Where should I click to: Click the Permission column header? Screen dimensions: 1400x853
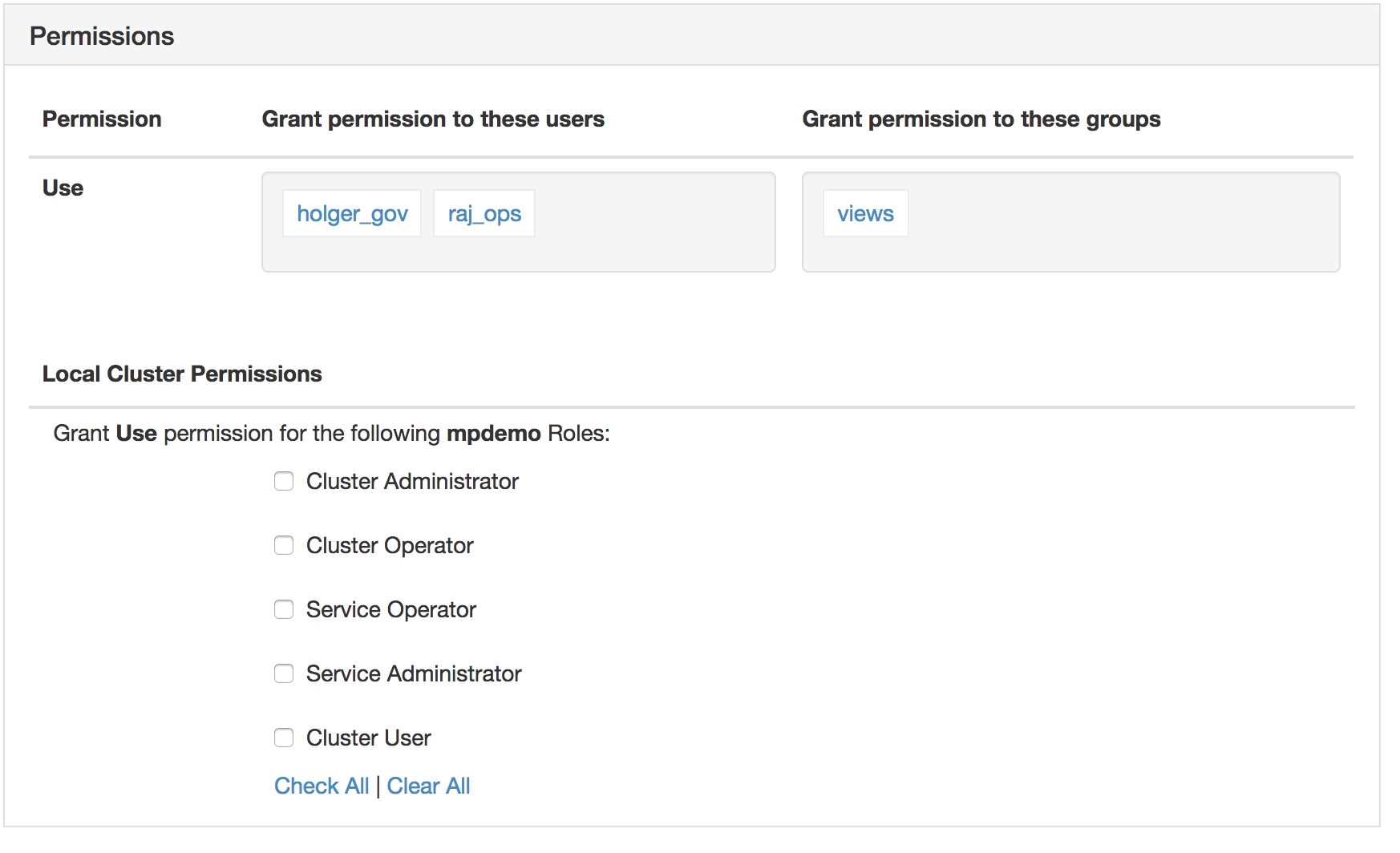[x=102, y=119]
